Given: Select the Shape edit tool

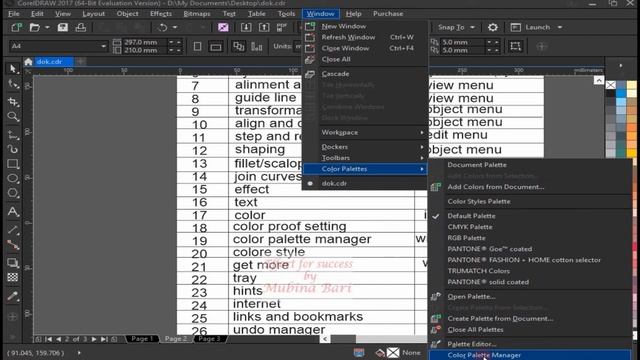Looking at the screenshot, I should [x=13, y=84].
